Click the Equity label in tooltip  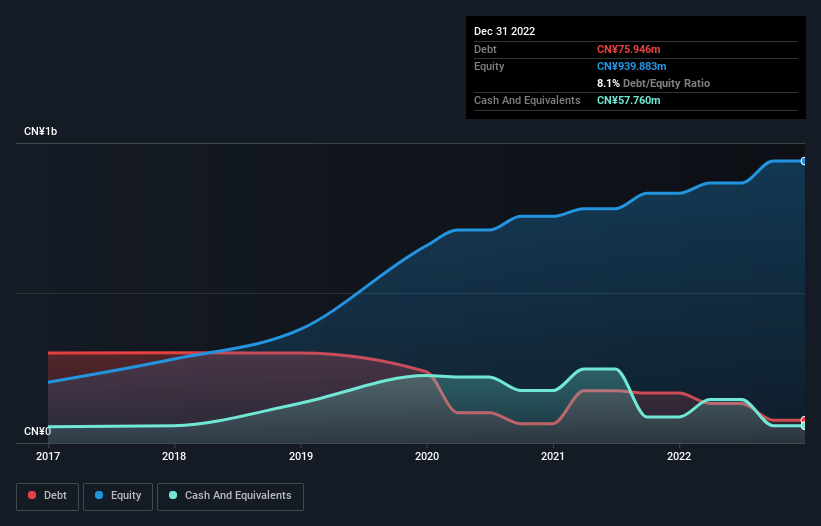489,66
